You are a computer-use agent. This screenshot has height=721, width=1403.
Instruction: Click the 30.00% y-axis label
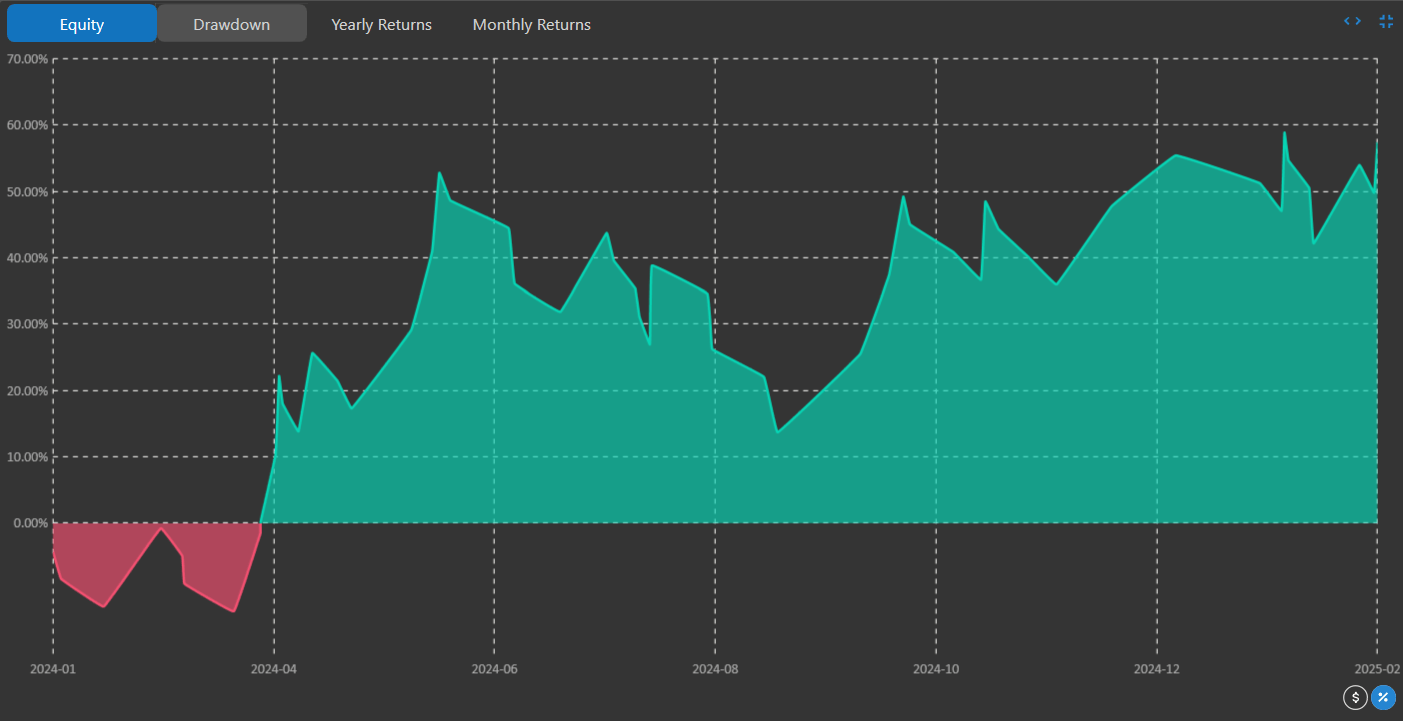pos(27,324)
